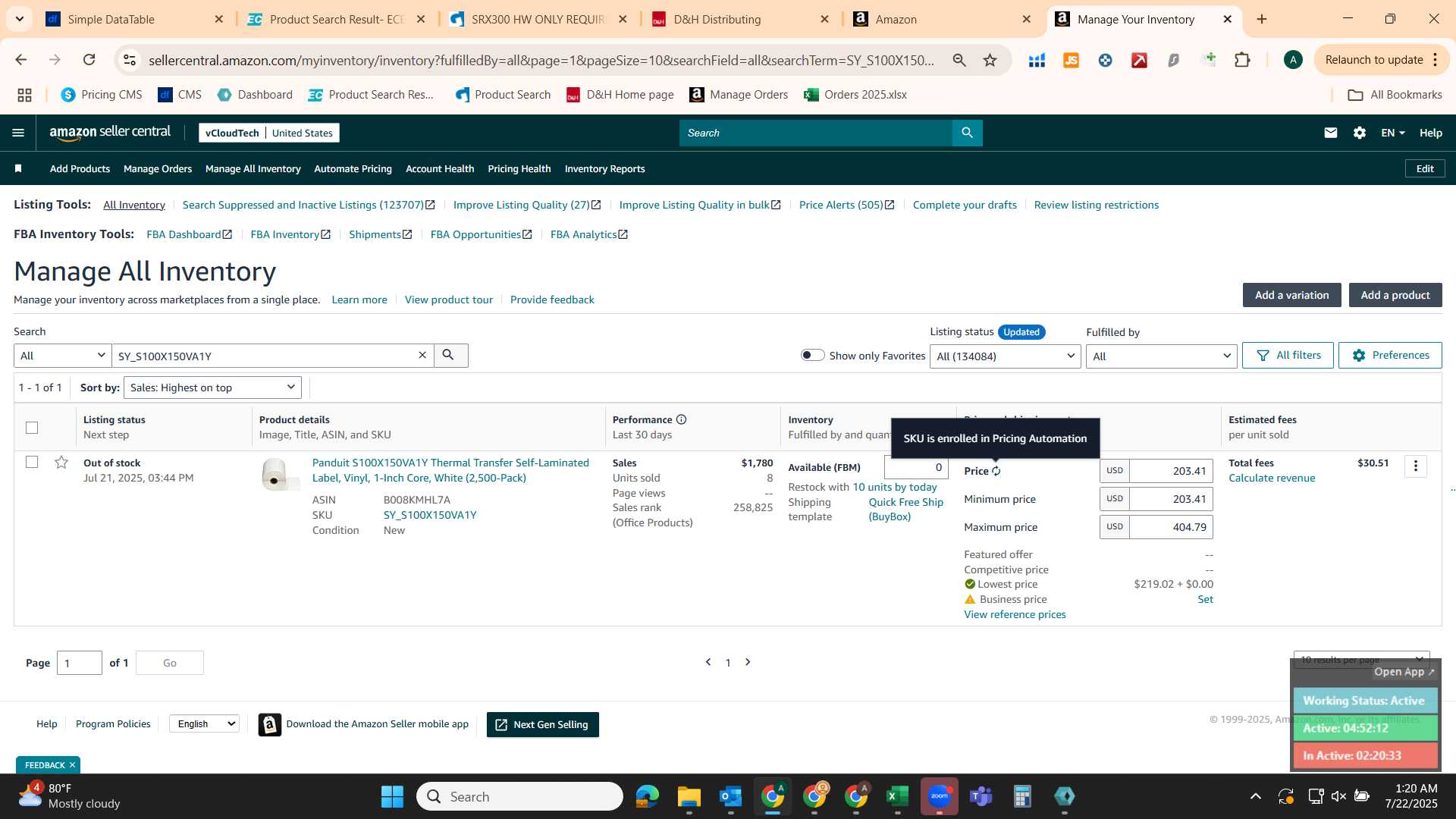Expand the Chrome tab search chevron

(x=19, y=19)
